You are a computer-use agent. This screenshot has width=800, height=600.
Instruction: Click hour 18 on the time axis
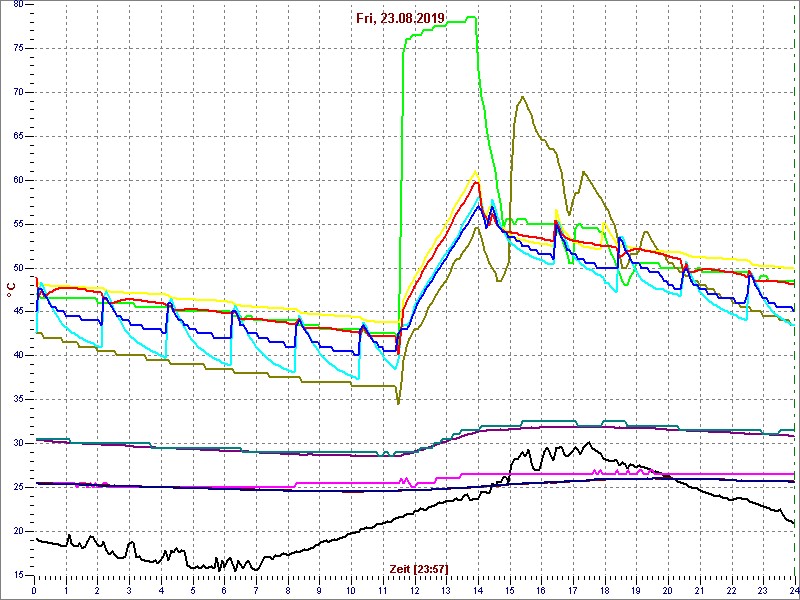605,589
